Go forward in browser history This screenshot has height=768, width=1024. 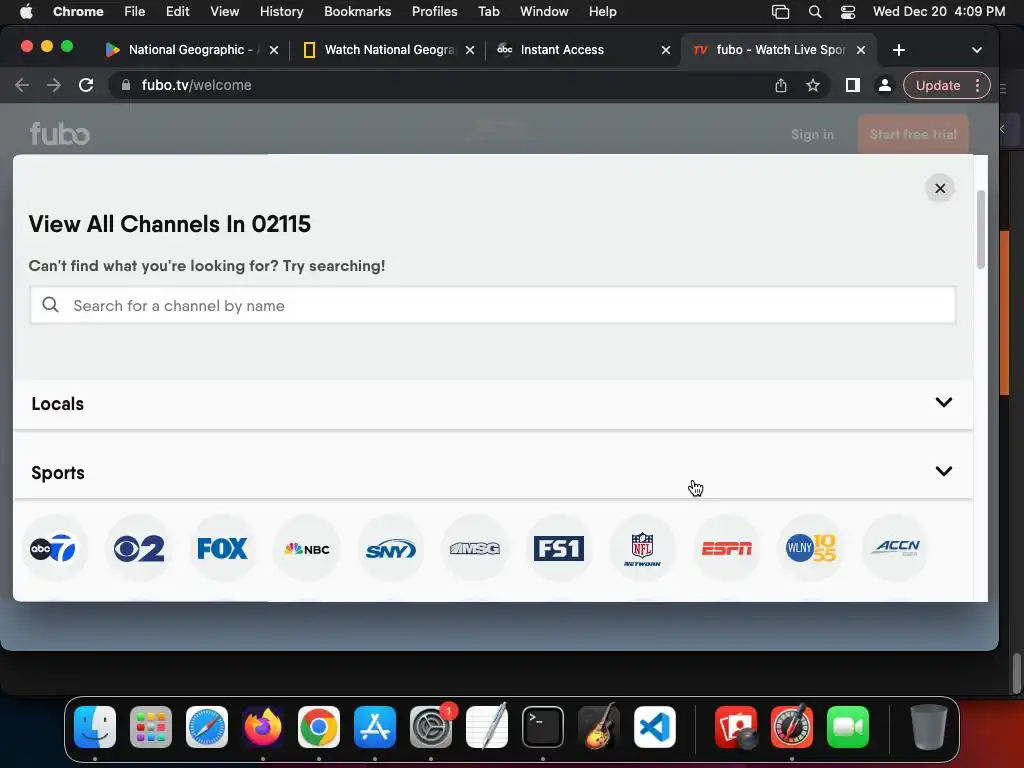point(54,85)
